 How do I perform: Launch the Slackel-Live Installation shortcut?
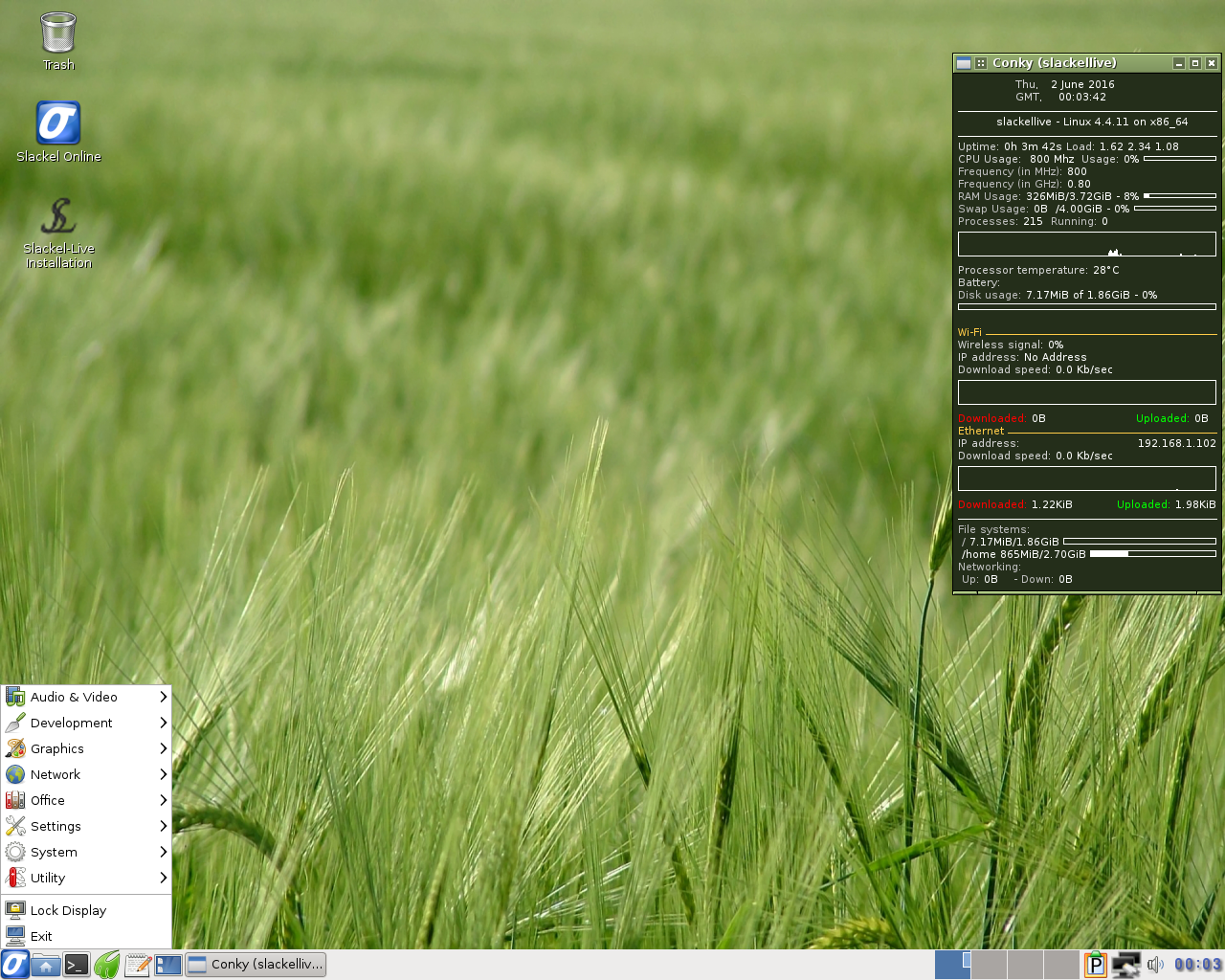(58, 232)
